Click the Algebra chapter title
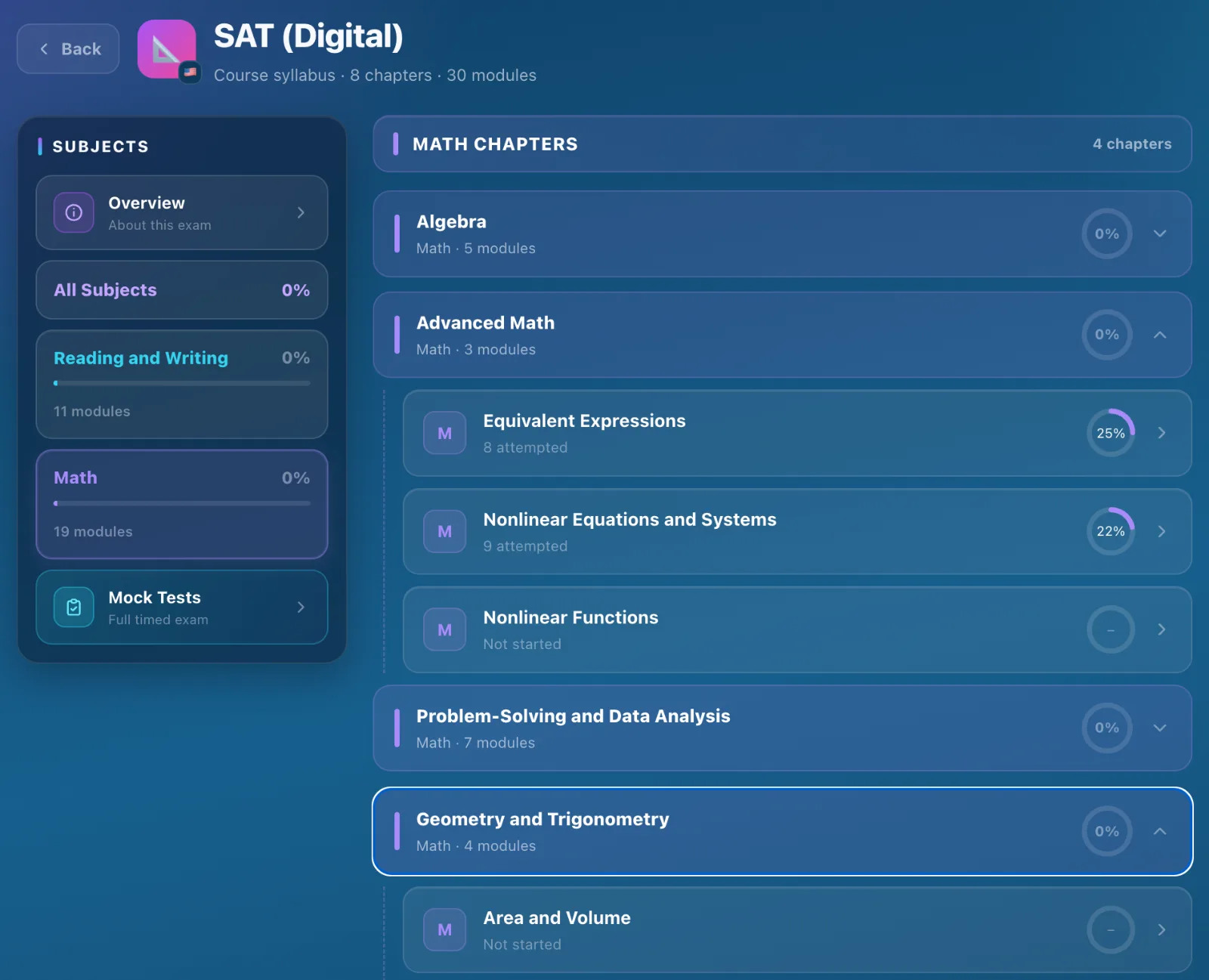 click(x=451, y=222)
